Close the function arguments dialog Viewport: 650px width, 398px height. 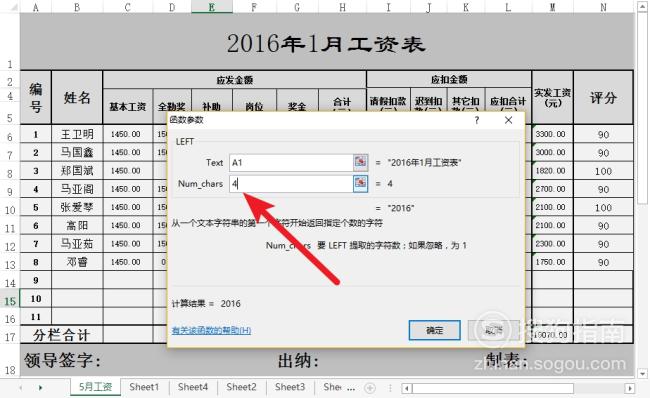click(508, 120)
